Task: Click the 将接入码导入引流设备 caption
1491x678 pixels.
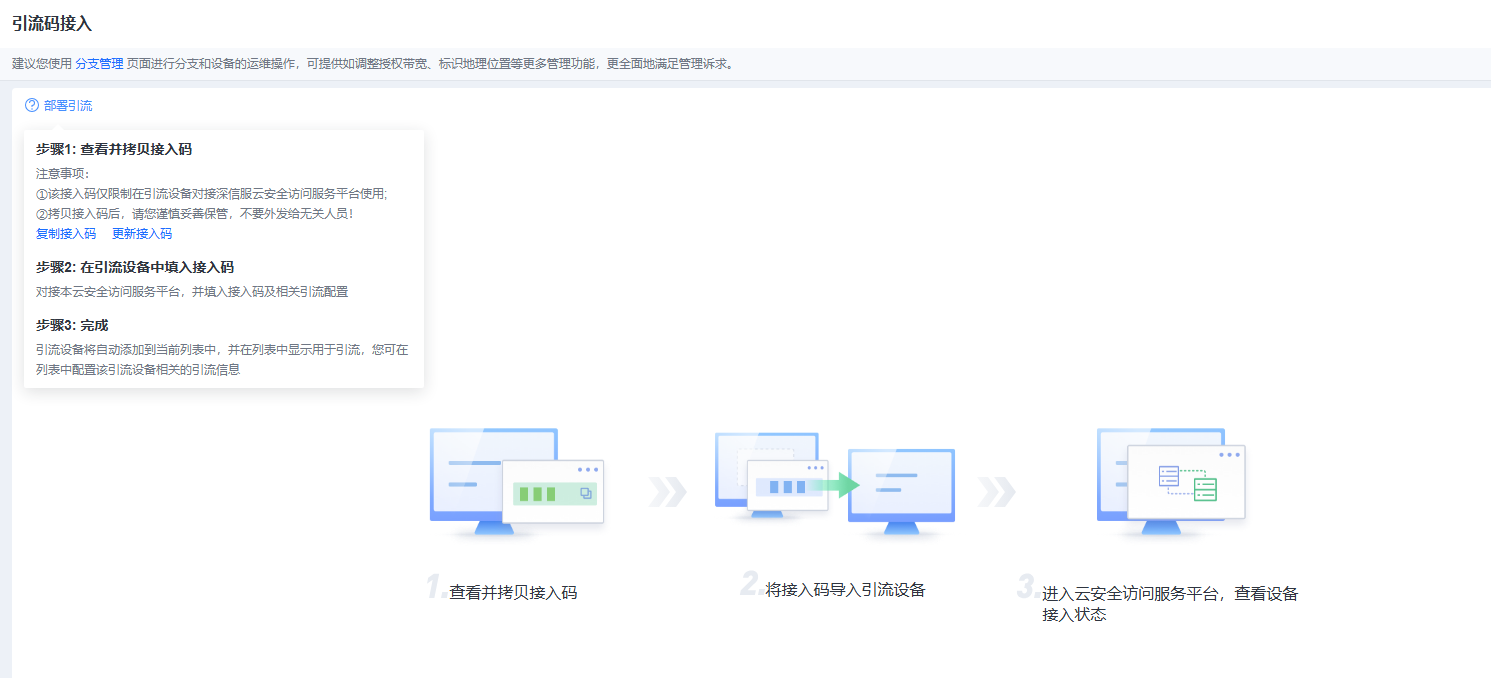Action: click(845, 590)
